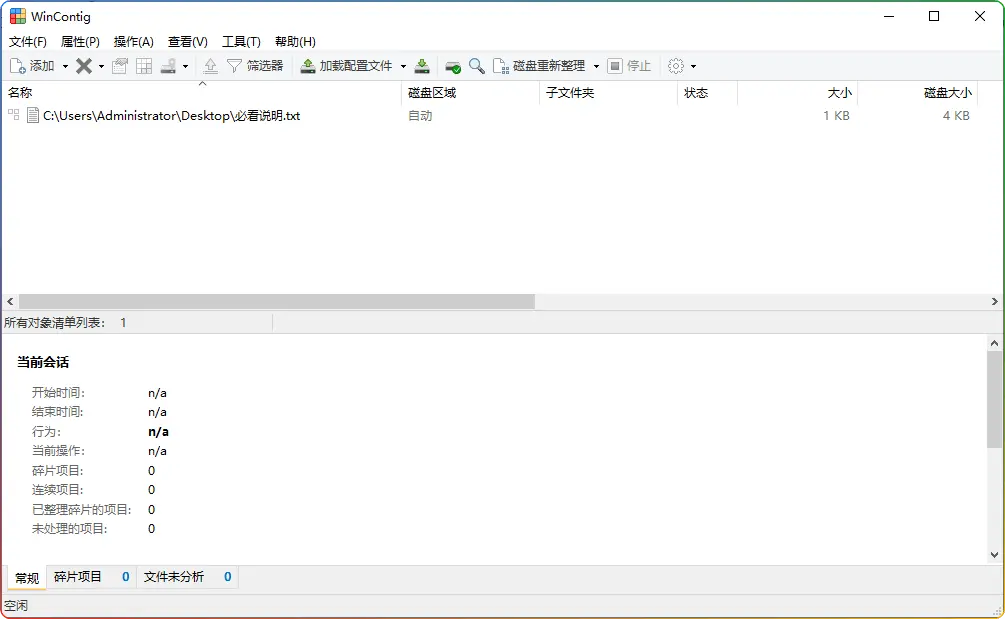Open the dropdown arrow beside the remove X
This screenshot has width=1005, height=619.
pos(101,66)
